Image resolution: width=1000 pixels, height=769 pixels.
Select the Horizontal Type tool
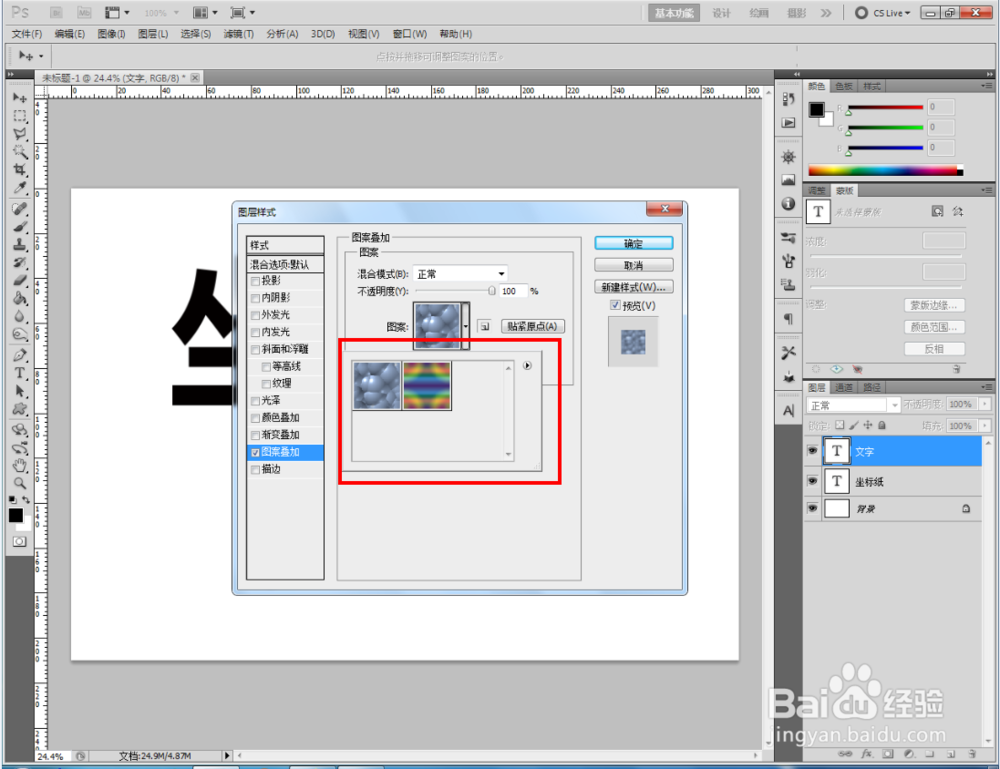[19, 371]
